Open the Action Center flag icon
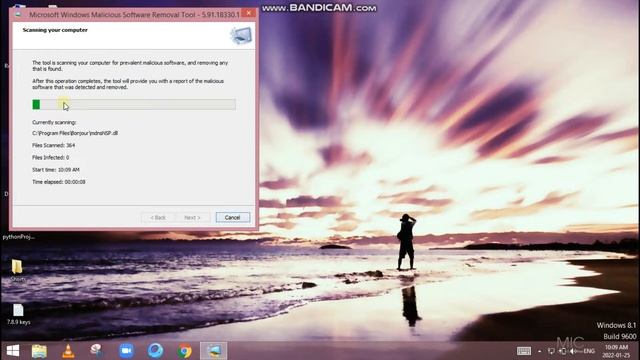The height and width of the screenshot is (360, 640). 551,351
